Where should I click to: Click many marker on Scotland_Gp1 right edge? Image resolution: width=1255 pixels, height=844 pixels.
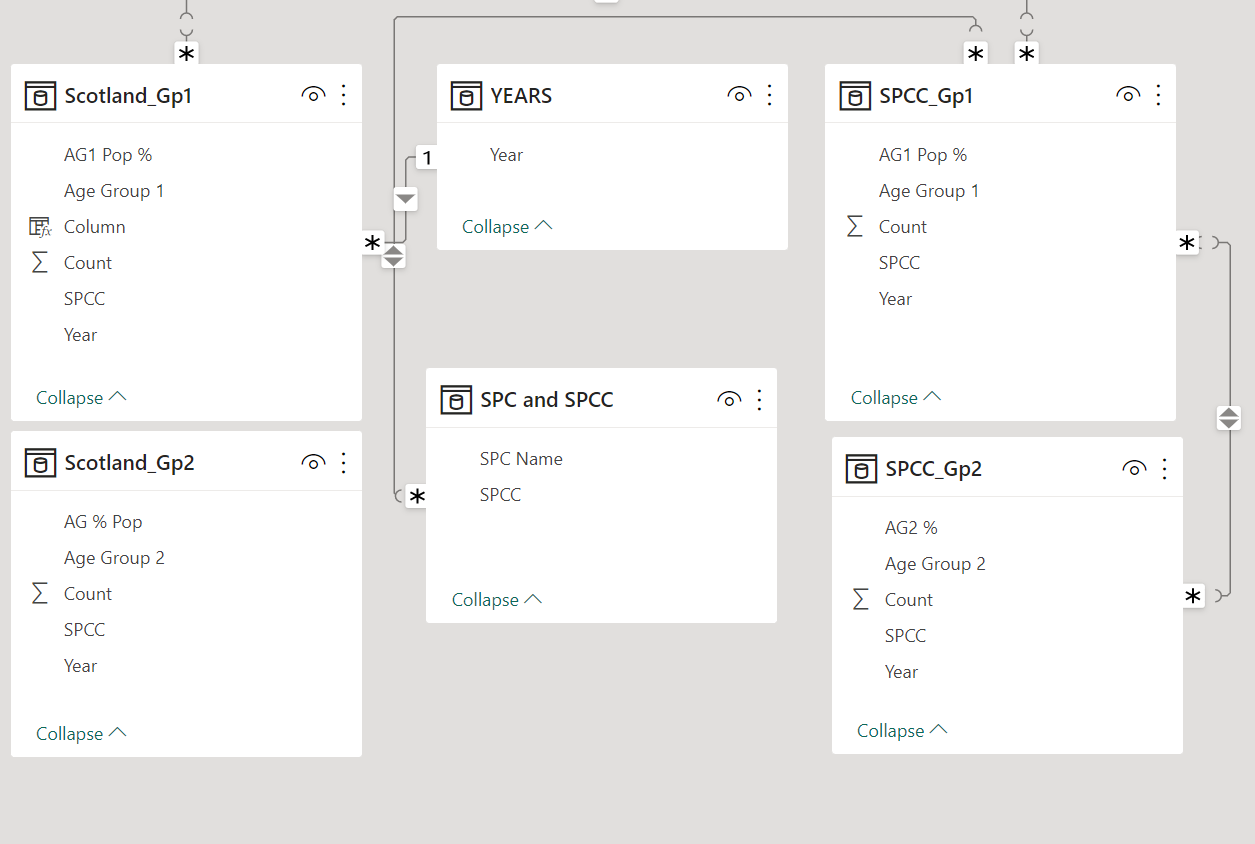(373, 243)
